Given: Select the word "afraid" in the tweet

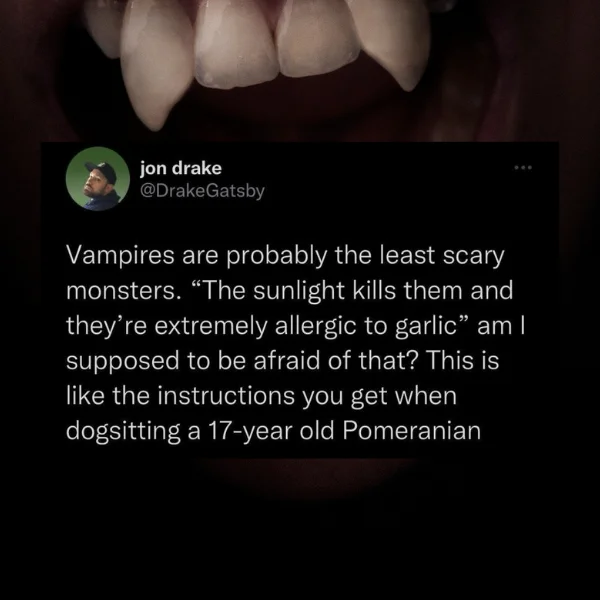Looking at the screenshot, I should click(287, 361).
